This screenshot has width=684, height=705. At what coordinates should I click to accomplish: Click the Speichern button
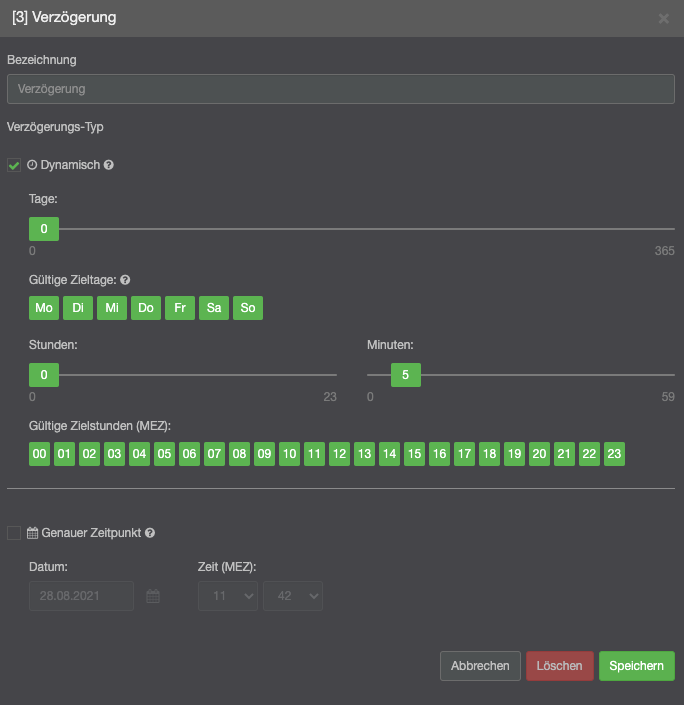pyautogui.click(x=636, y=666)
